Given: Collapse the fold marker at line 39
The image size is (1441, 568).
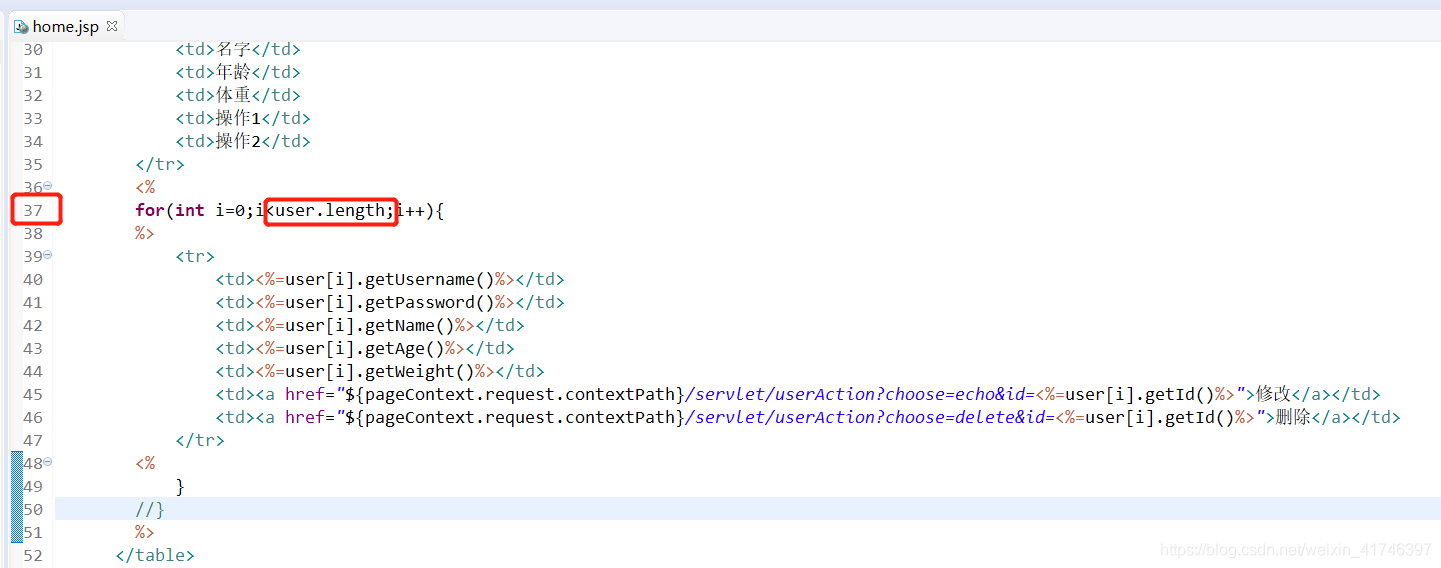Looking at the screenshot, I should [48, 255].
